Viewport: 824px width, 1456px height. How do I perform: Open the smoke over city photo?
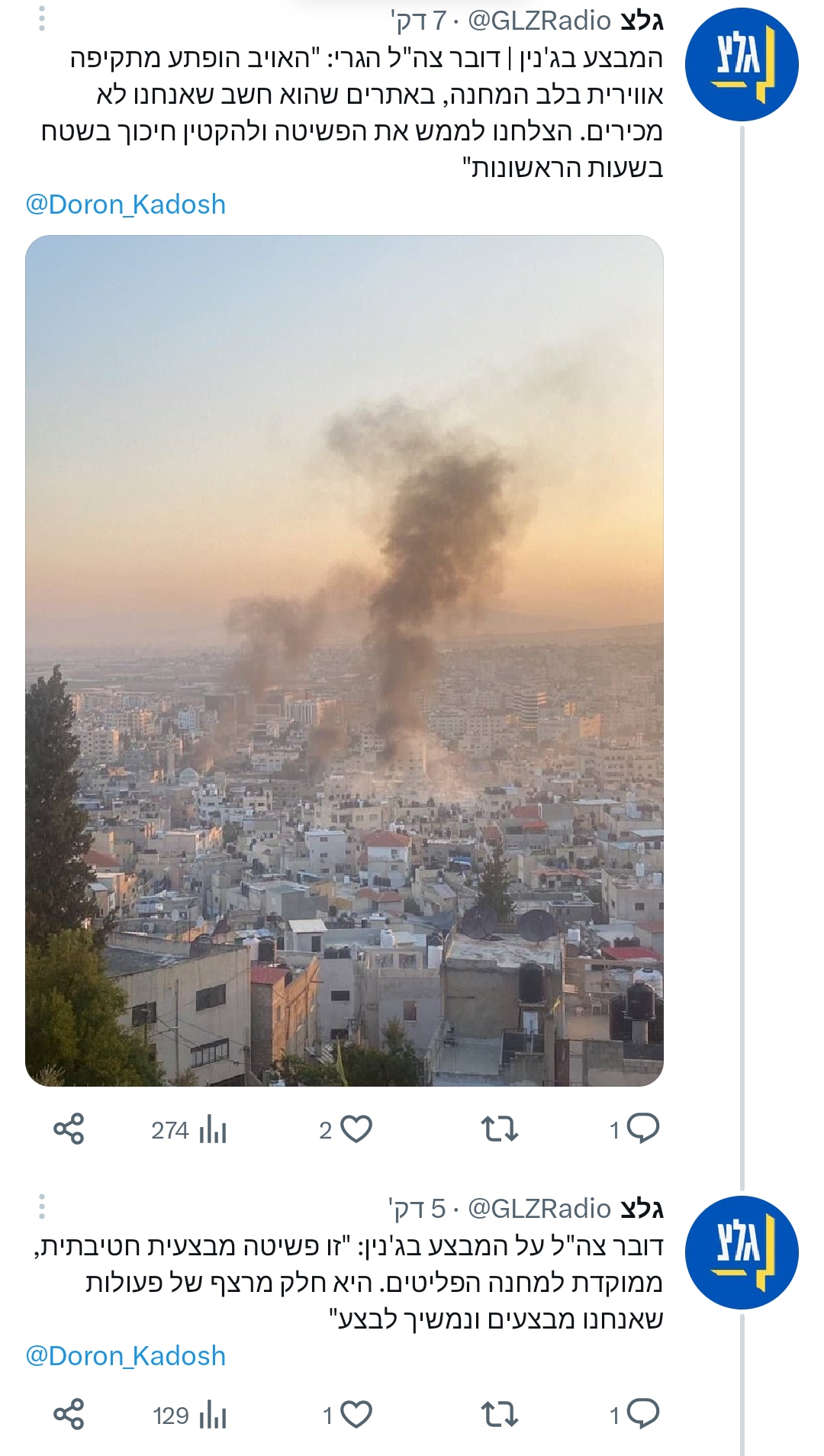[x=344, y=660]
